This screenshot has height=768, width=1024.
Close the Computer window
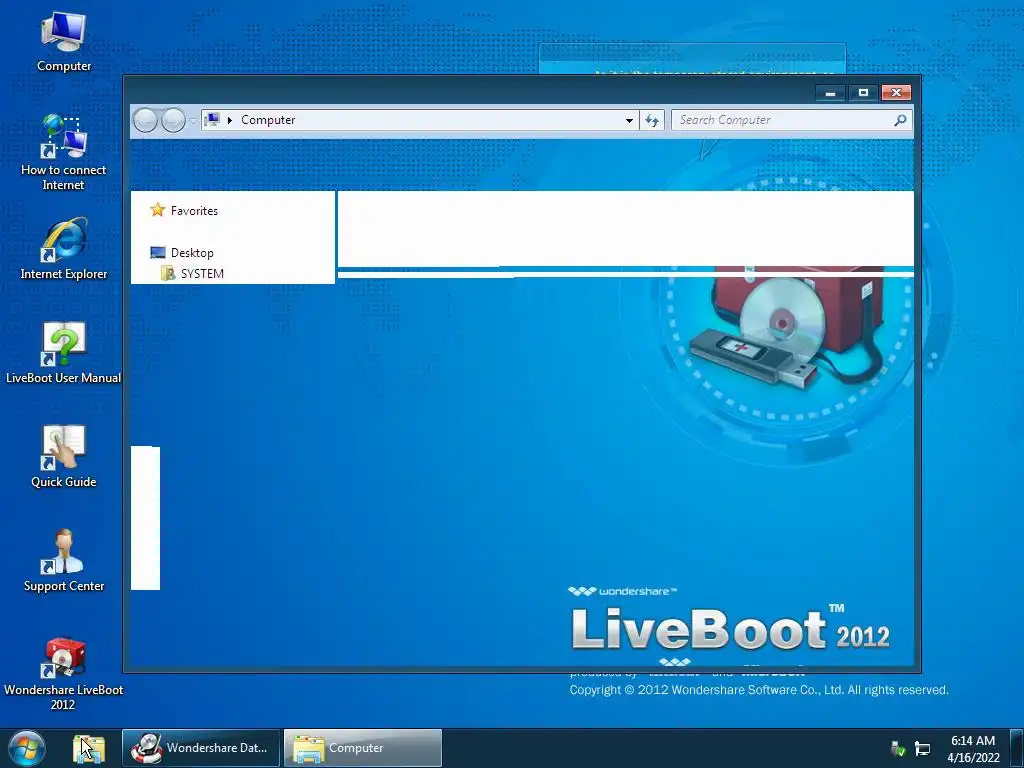[897, 93]
